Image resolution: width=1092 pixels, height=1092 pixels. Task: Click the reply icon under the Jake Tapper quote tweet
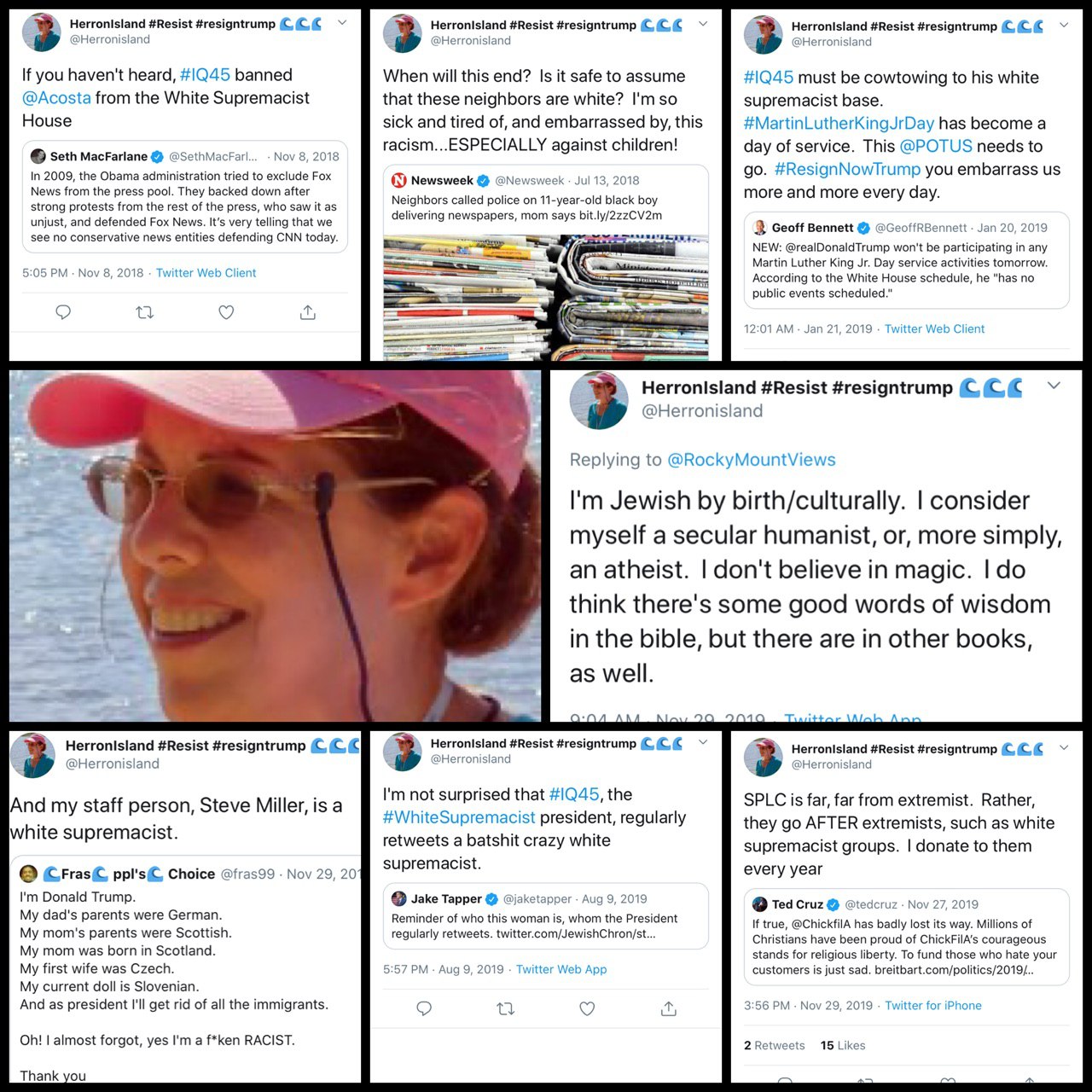click(x=424, y=1008)
